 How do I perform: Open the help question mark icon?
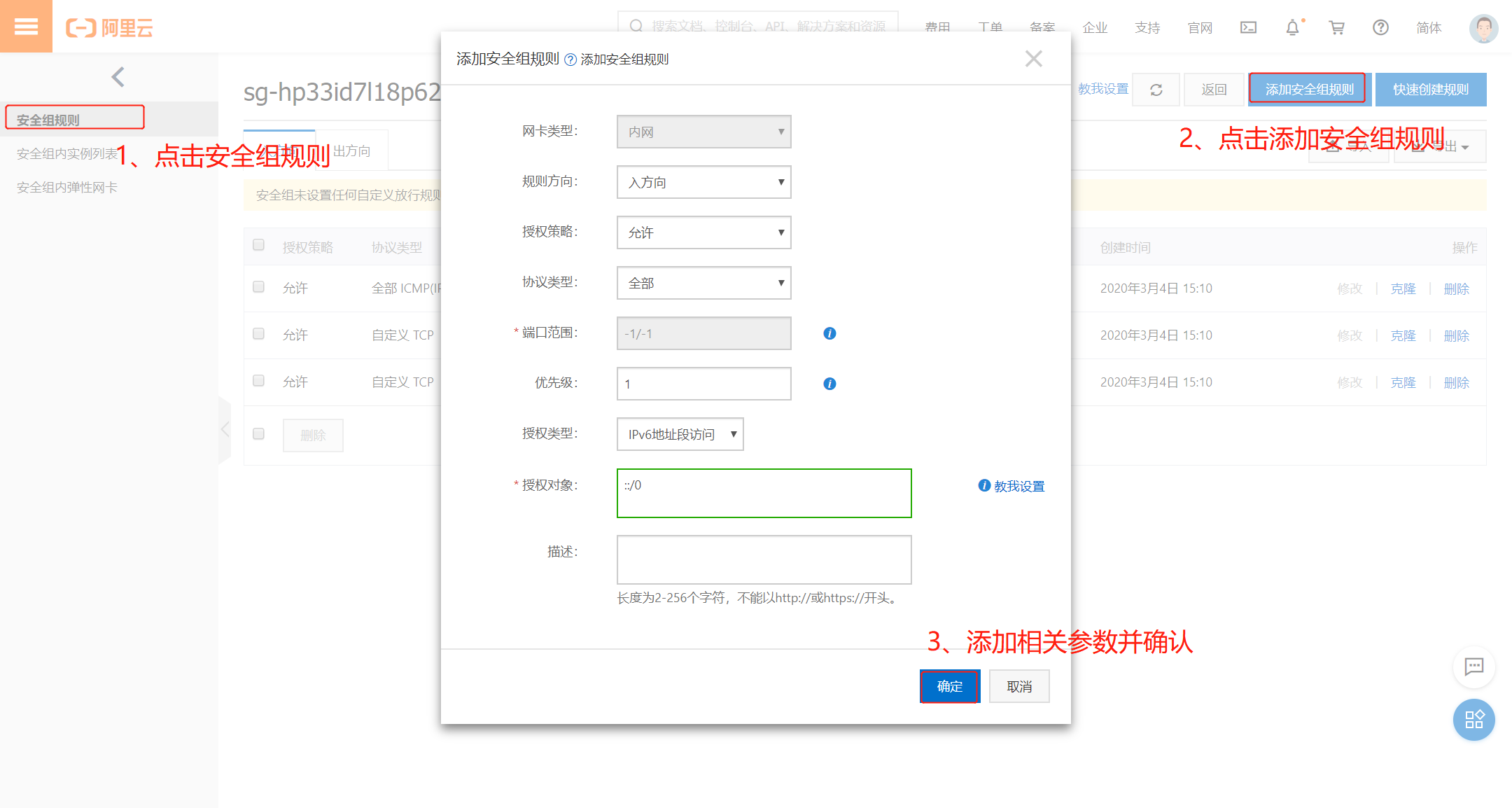coord(1380,28)
